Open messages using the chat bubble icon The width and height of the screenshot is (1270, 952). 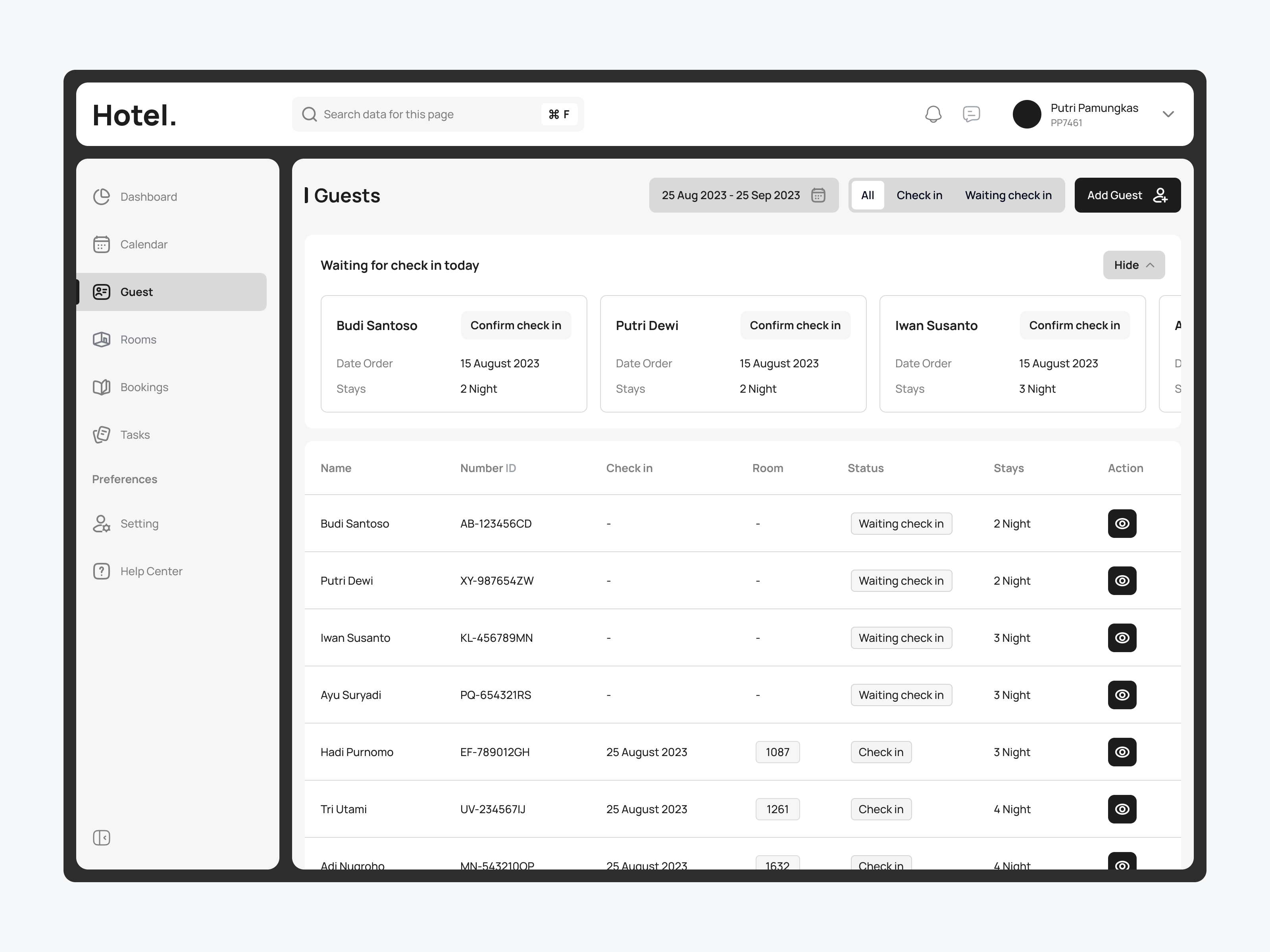pos(972,113)
